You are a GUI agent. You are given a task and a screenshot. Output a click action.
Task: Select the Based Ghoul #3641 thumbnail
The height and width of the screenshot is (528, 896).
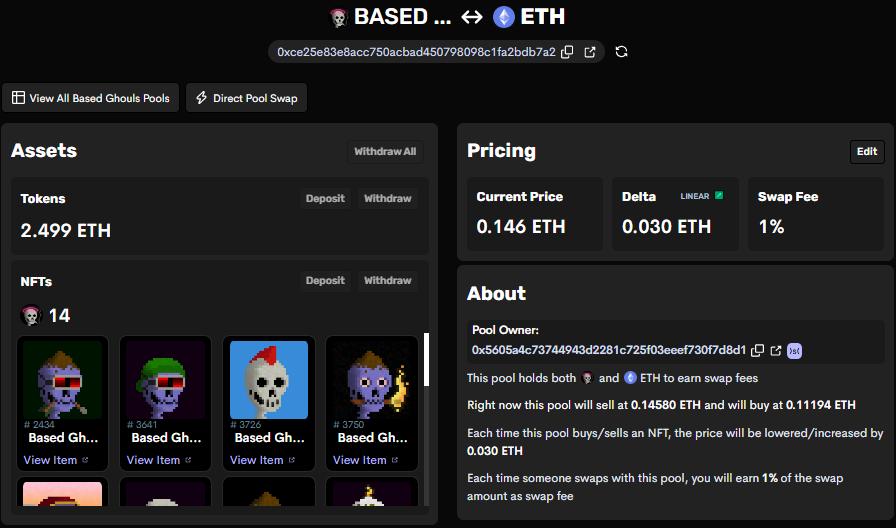pyautogui.click(x=165, y=380)
